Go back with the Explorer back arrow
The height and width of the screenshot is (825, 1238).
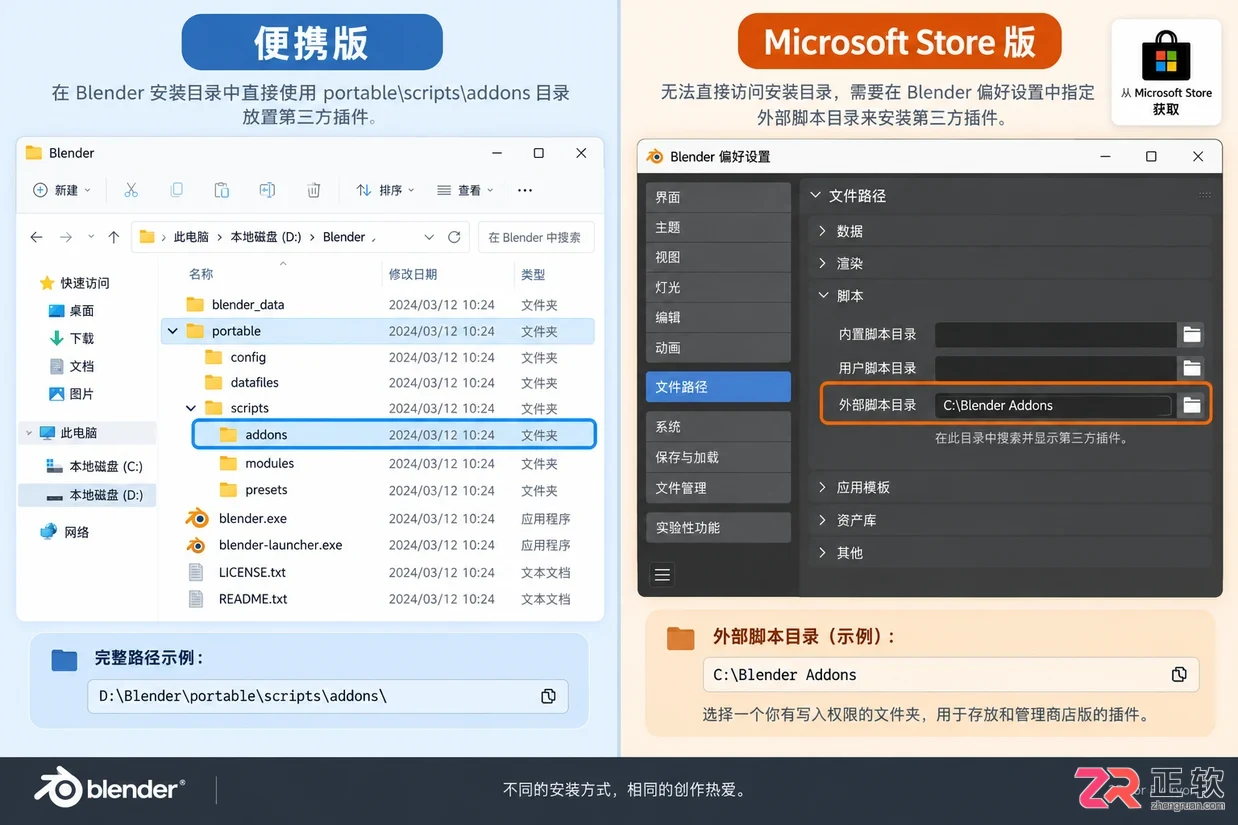click(37, 237)
